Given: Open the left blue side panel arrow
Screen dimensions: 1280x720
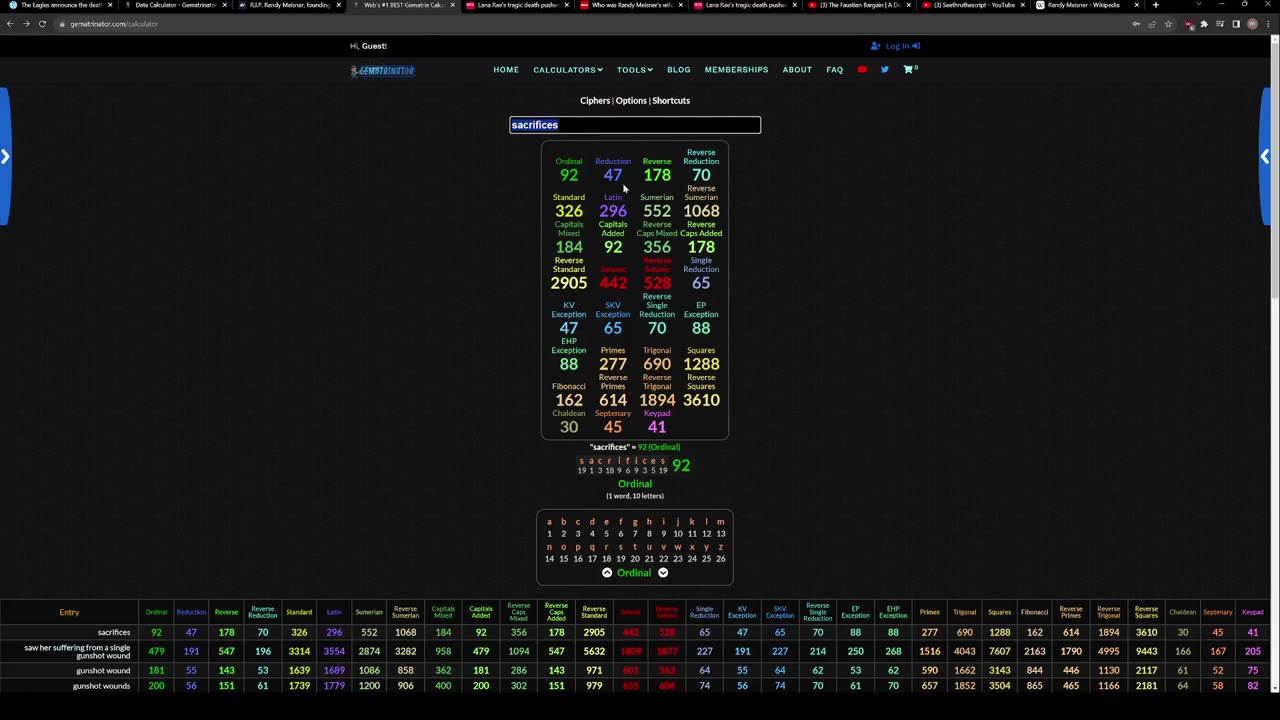Looking at the screenshot, I should [5, 156].
